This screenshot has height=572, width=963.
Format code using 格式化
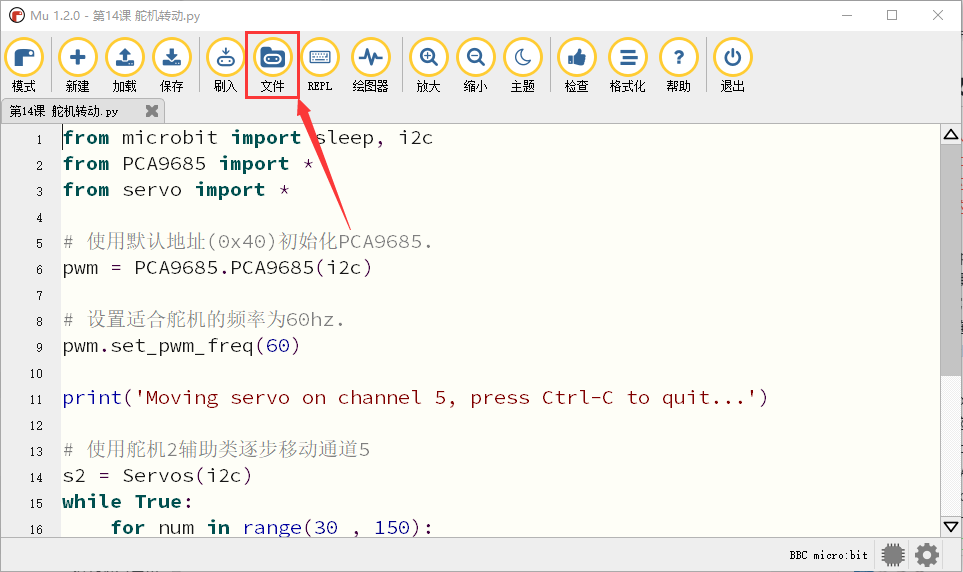click(627, 65)
